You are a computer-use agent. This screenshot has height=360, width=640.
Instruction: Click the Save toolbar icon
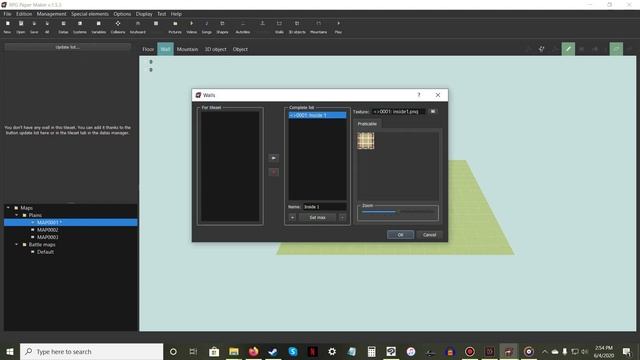point(34,27)
